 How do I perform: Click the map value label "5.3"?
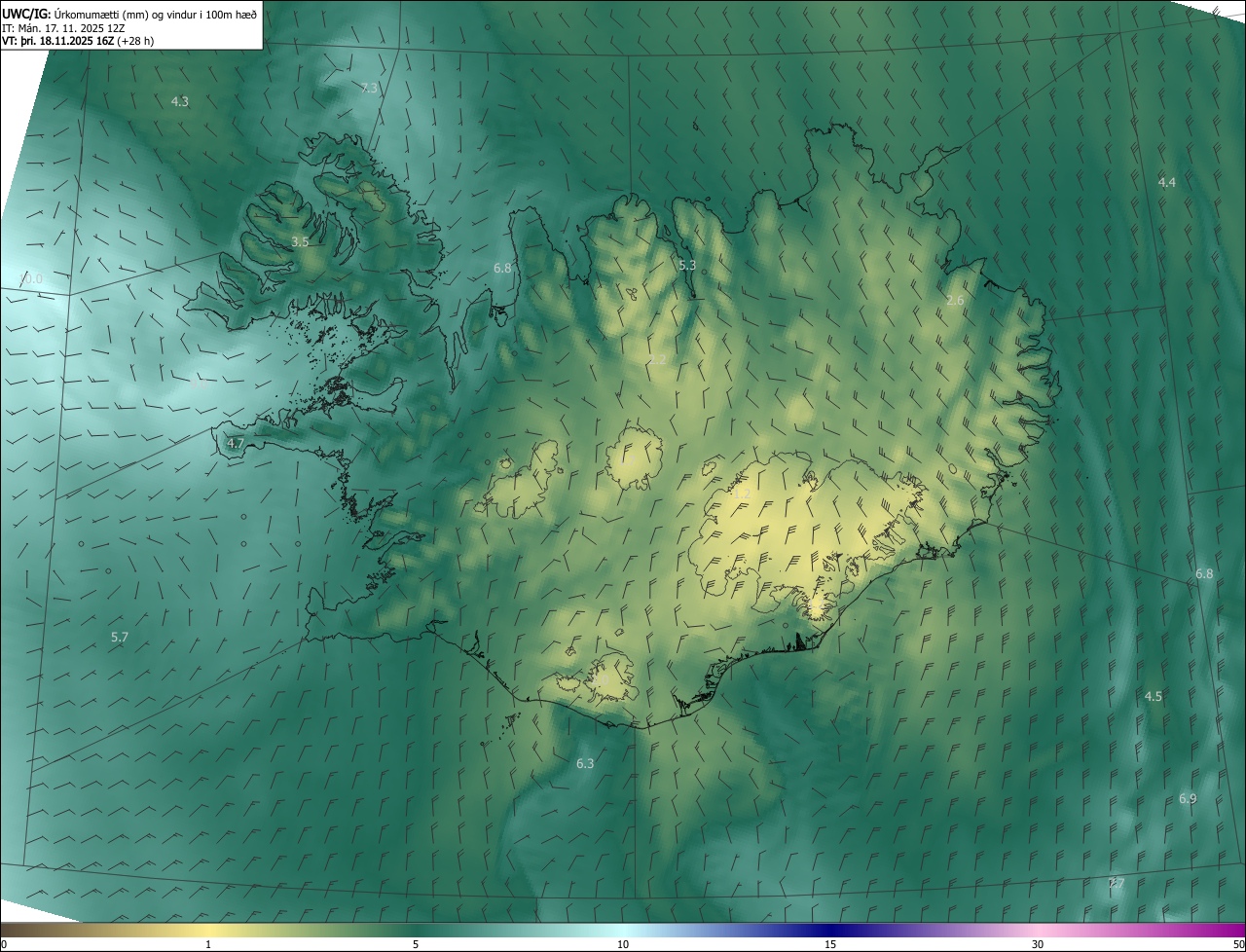point(687,265)
